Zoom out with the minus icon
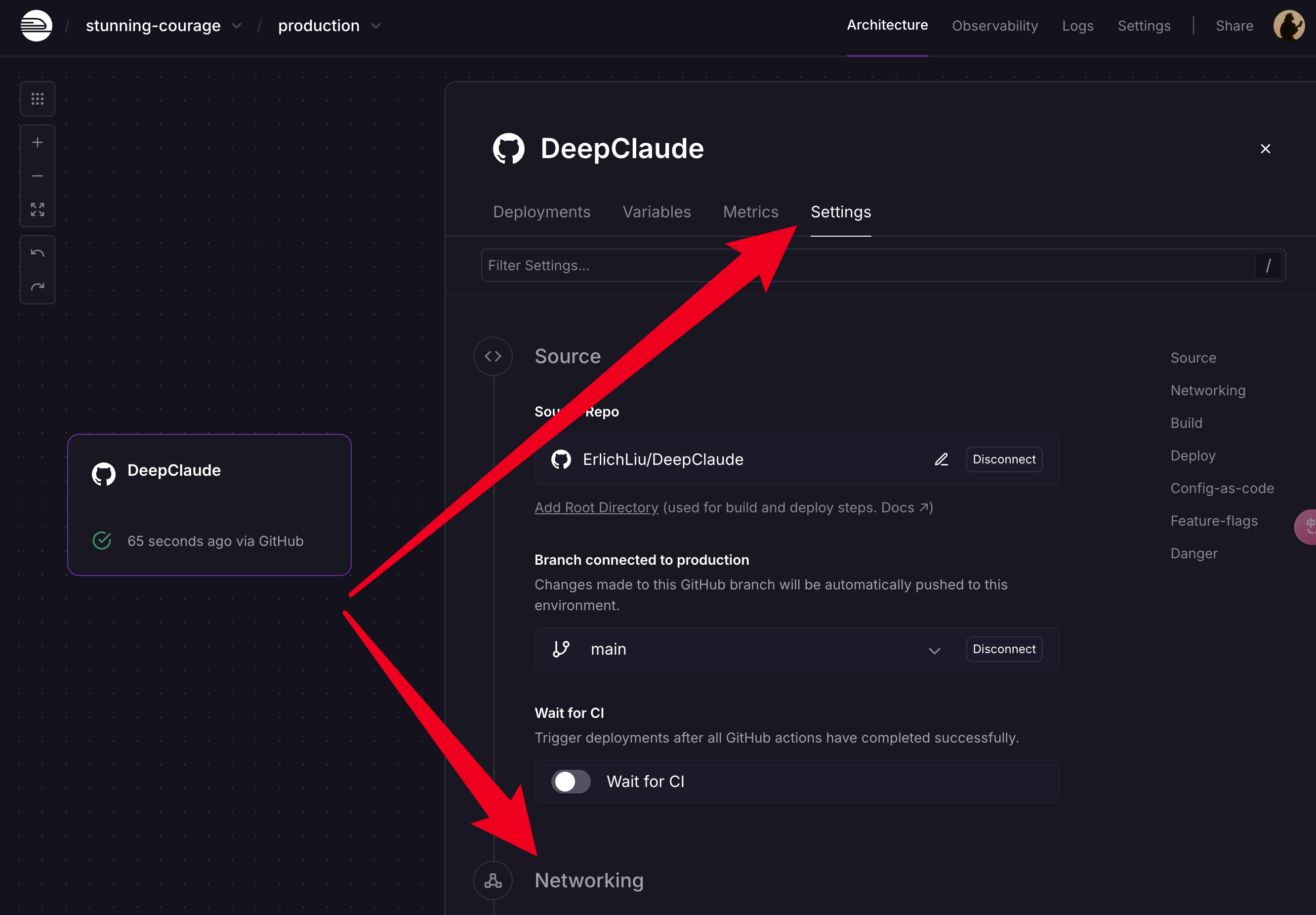This screenshot has height=915, width=1316. pyautogui.click(x=37, y=176)
